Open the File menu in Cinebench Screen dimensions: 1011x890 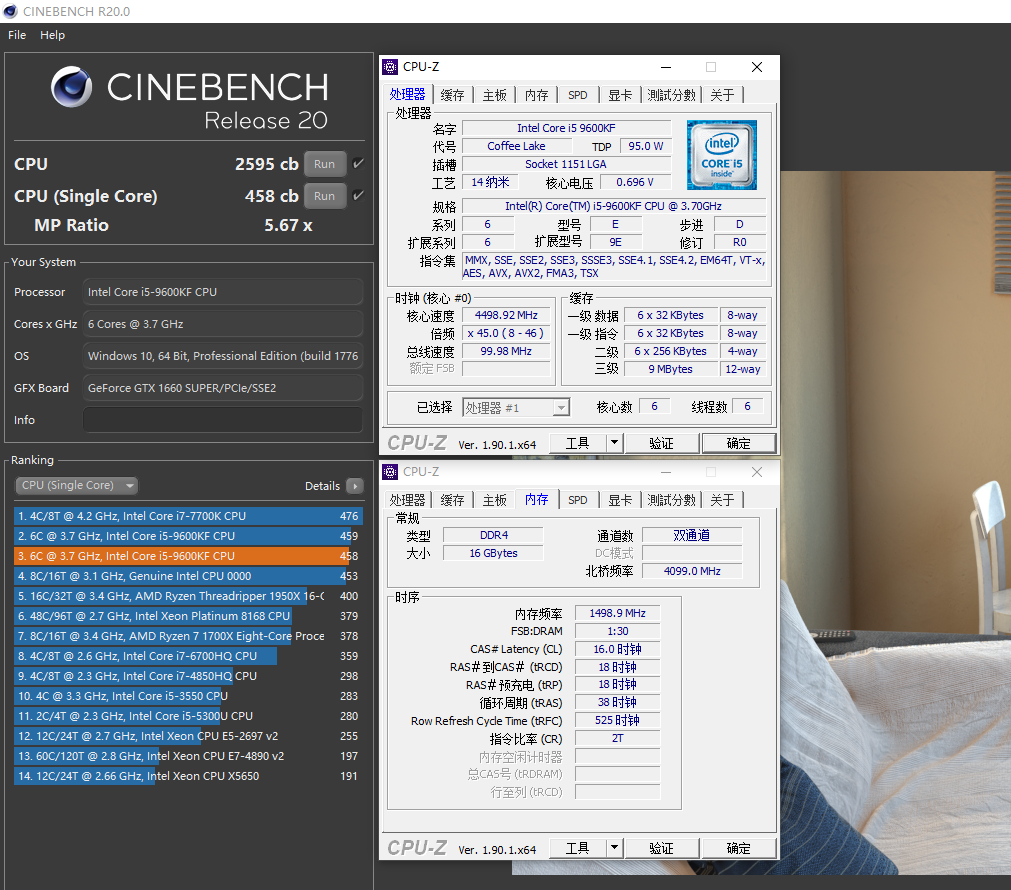(16, 34)
